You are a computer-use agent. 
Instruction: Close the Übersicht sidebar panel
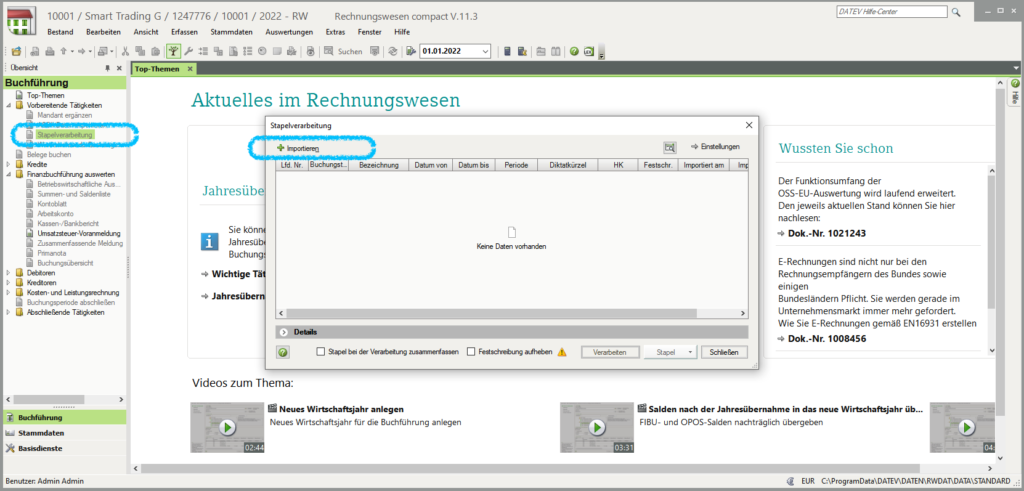pyautogui.click(x=120, y=68)
